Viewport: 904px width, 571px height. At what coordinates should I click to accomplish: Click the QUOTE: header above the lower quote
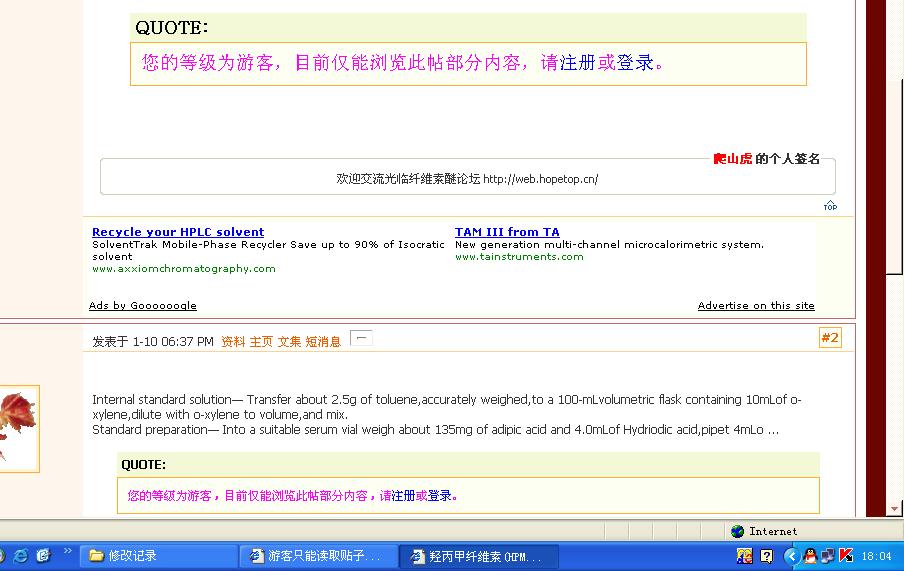coord(144,465)
